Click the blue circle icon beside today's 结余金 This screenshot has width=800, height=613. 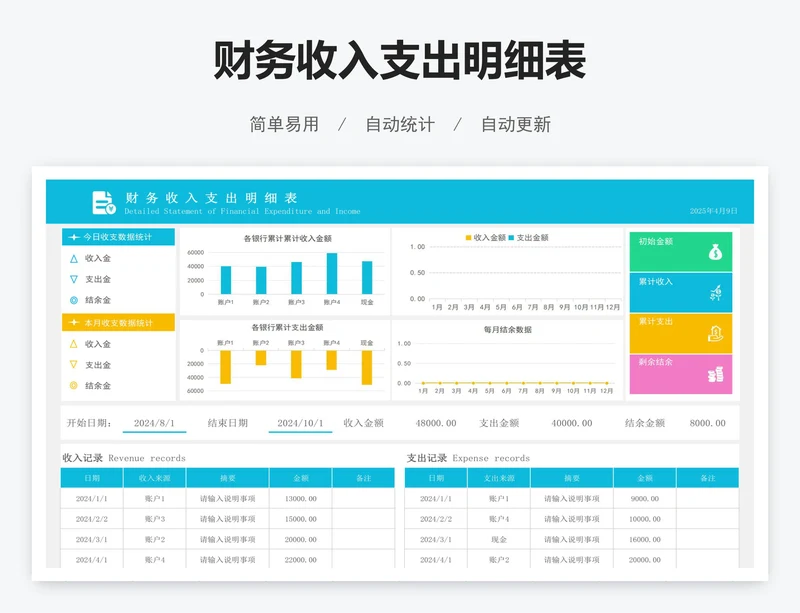coord(74,300)
